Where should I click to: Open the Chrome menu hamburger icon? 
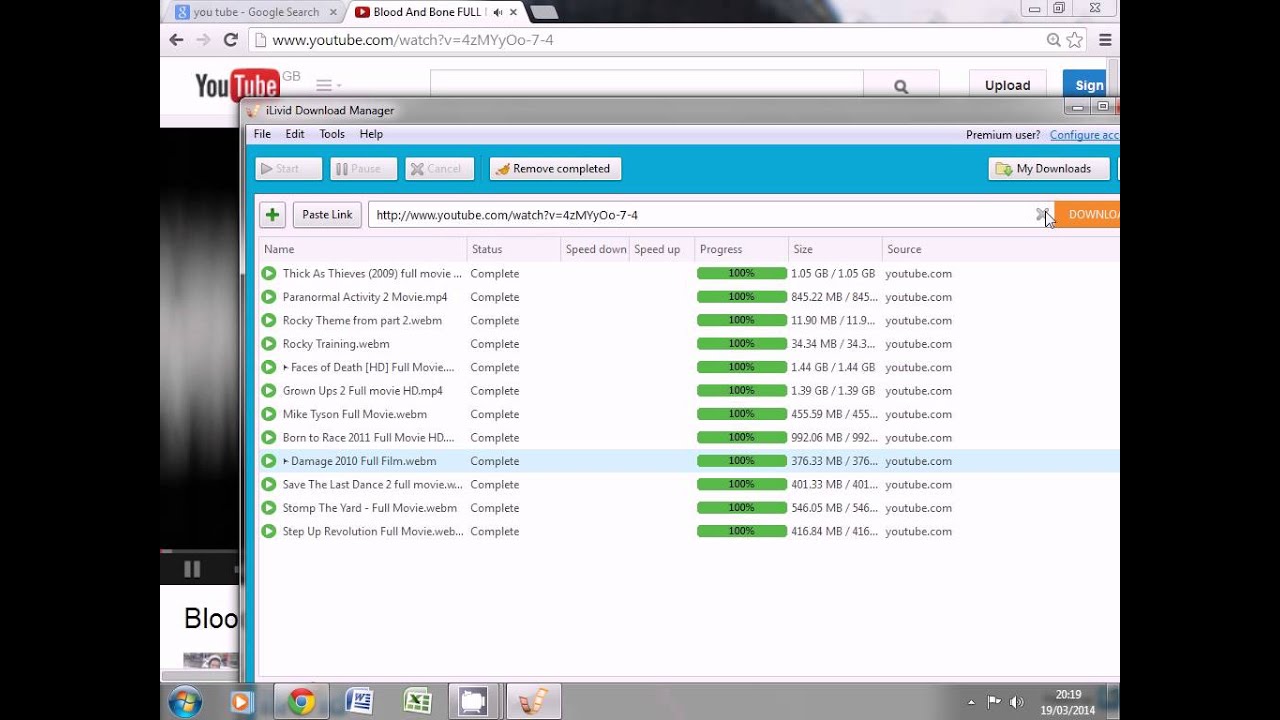(1105, 40)
